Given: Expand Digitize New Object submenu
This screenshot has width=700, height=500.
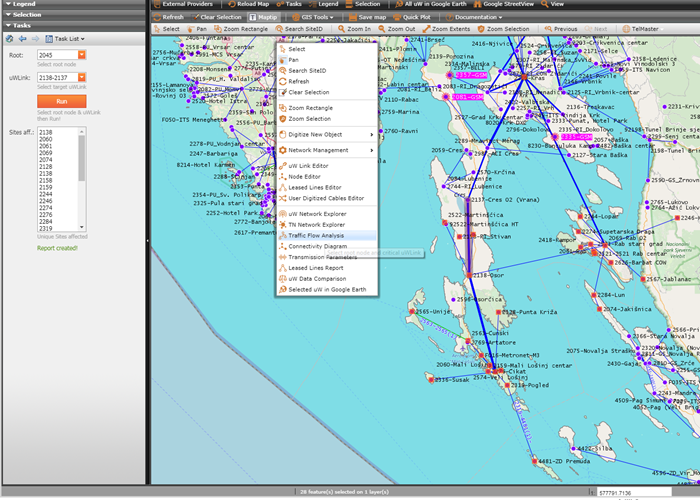Looking at the screenshot, I should 327,134.
